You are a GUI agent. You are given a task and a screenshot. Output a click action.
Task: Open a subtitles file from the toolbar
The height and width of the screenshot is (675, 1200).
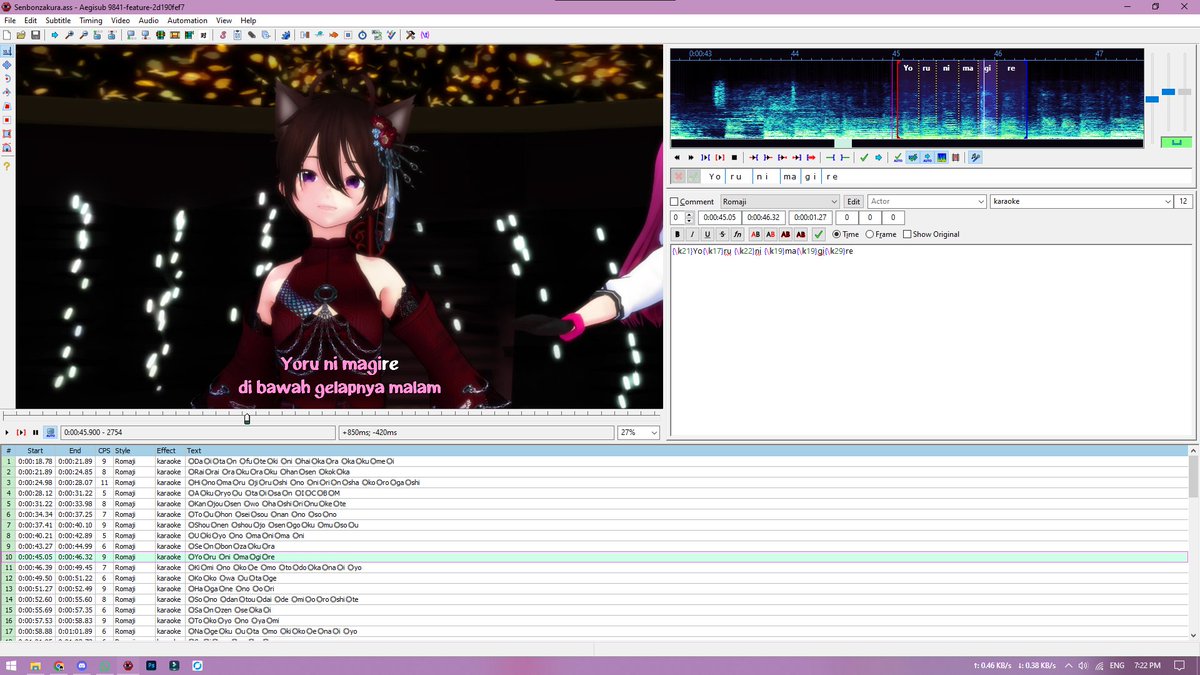click(21, 35)
